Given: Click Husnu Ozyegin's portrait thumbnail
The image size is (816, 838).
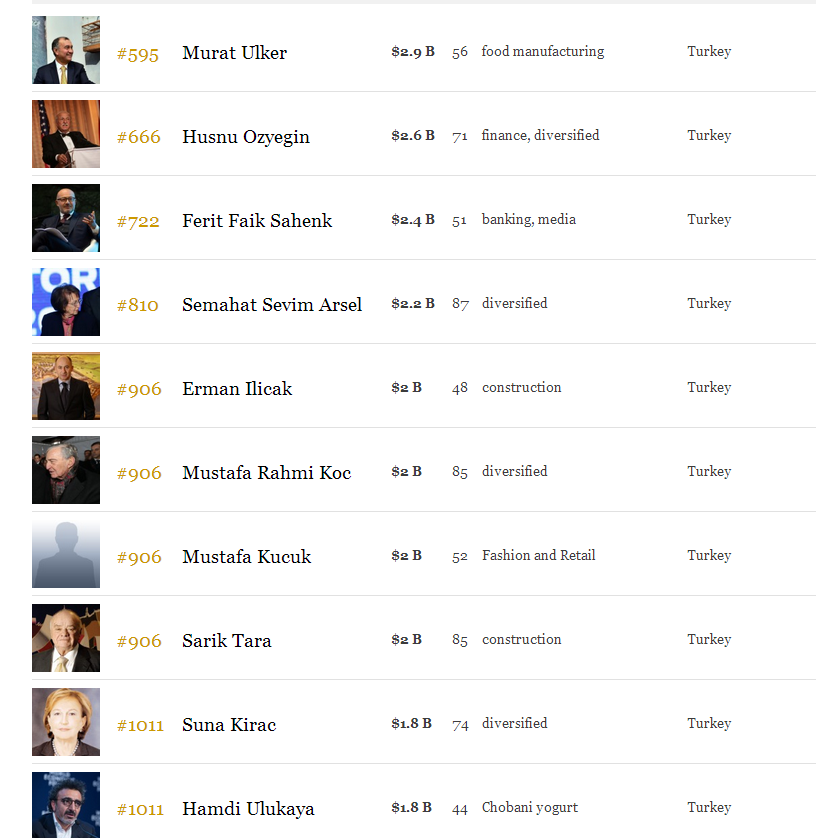Looking at the screenshot, I should tap(66, 134).
